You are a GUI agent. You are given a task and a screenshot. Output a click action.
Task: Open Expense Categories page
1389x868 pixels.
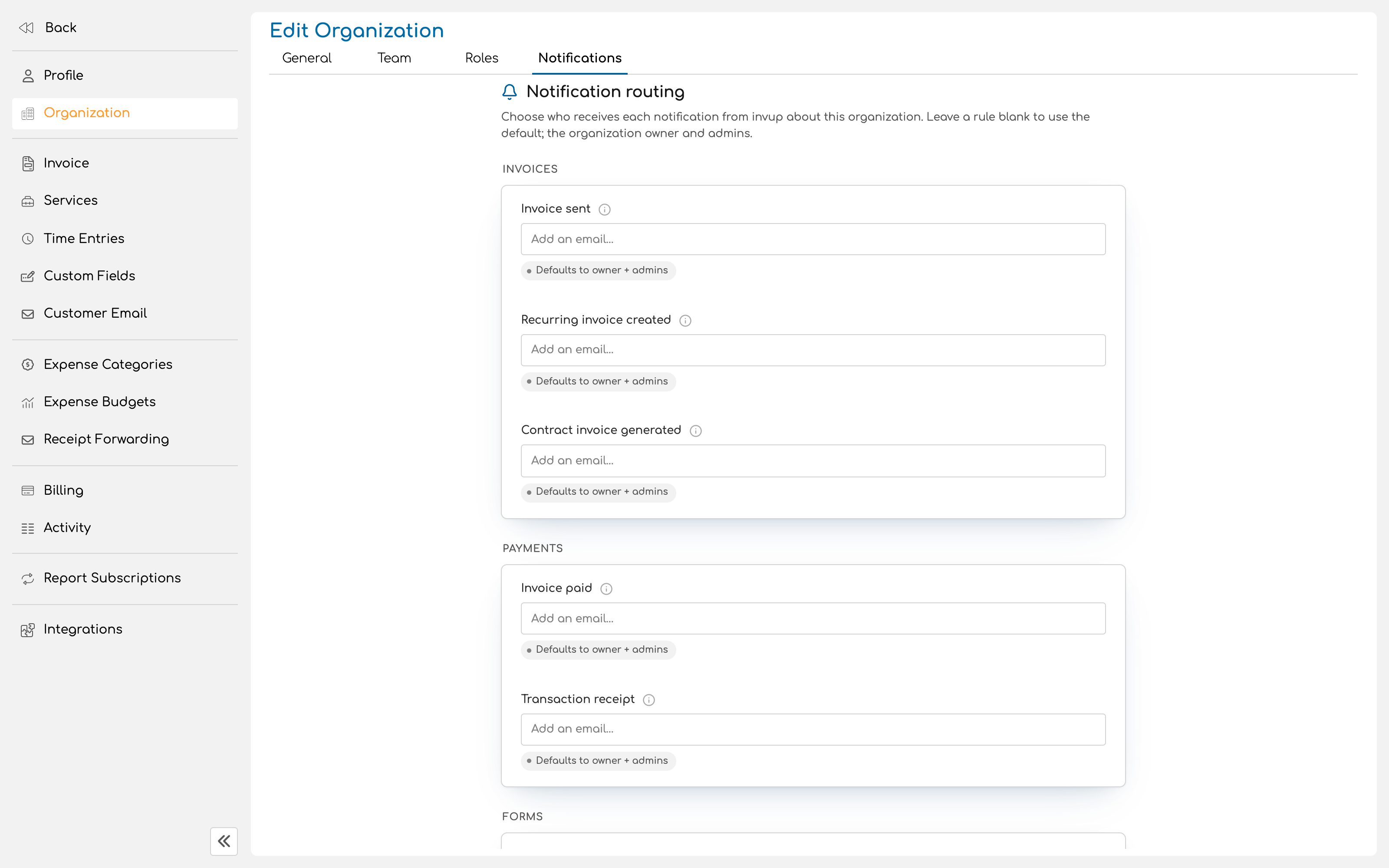[x=125, y=364]
